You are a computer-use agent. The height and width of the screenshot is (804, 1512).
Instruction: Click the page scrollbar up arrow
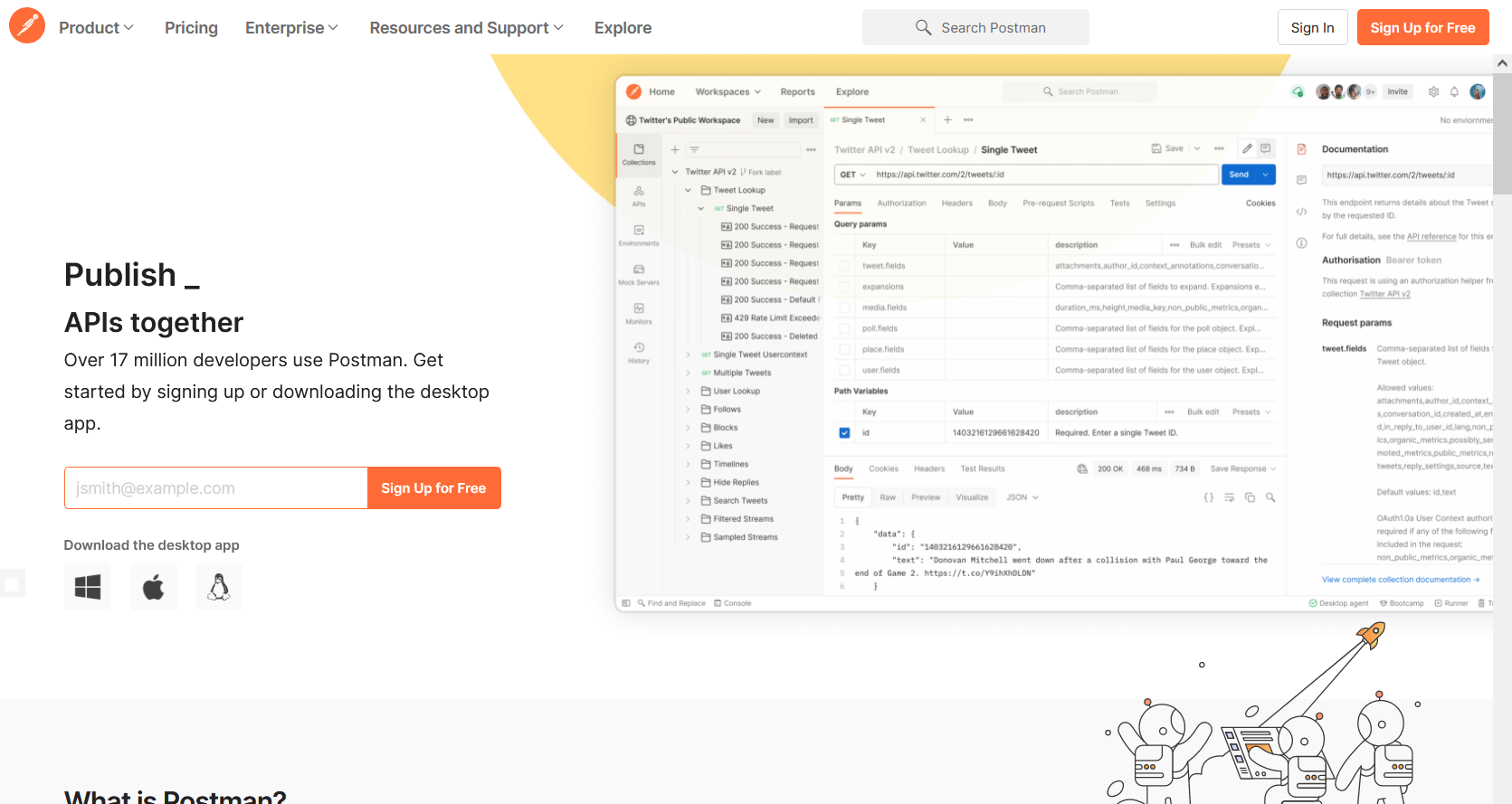click(x=1502, y=63)
